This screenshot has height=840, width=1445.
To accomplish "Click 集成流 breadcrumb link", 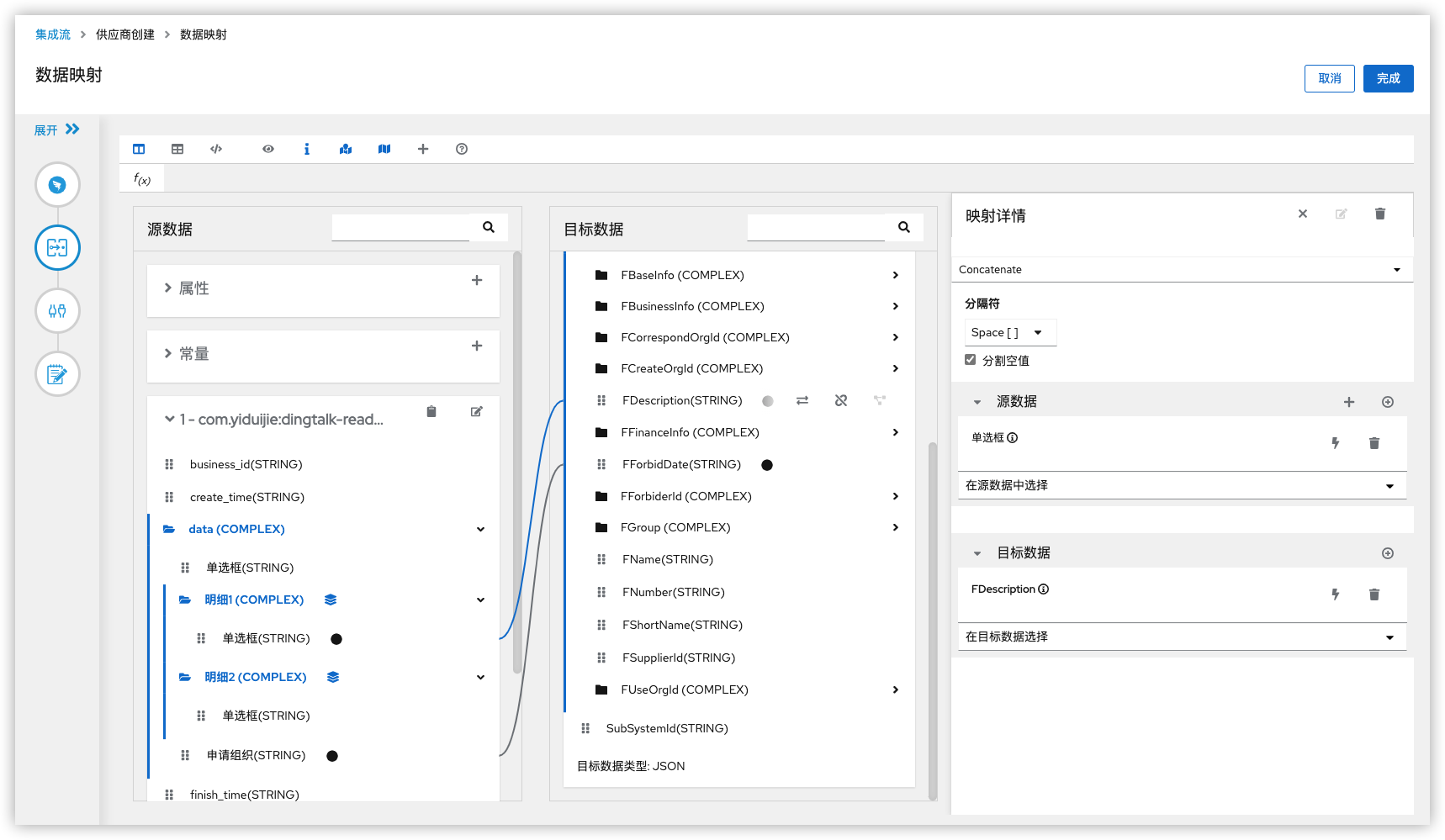I will tap(53, 34).
